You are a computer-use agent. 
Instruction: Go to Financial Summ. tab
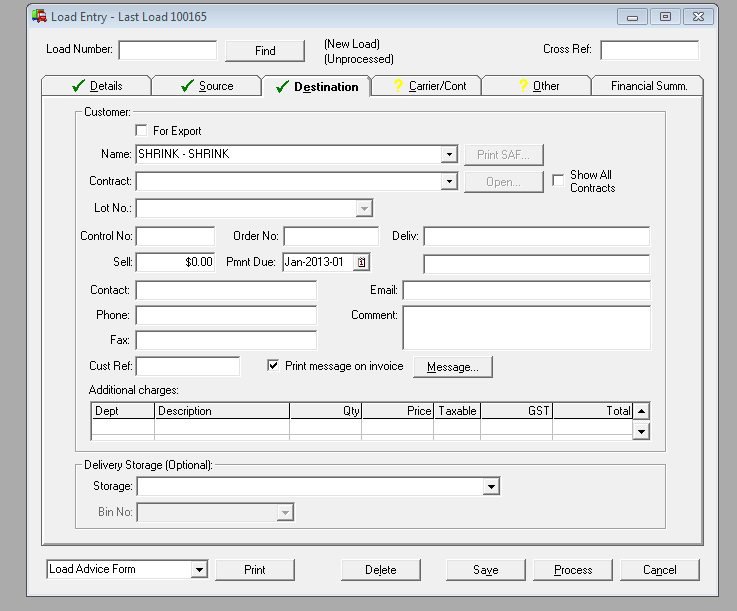648,86
